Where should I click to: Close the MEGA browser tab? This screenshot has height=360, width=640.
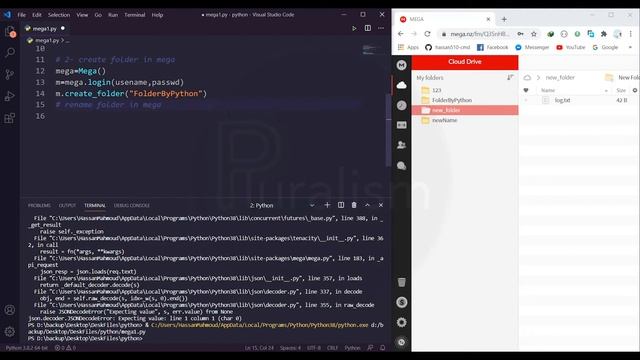[488, 19]
